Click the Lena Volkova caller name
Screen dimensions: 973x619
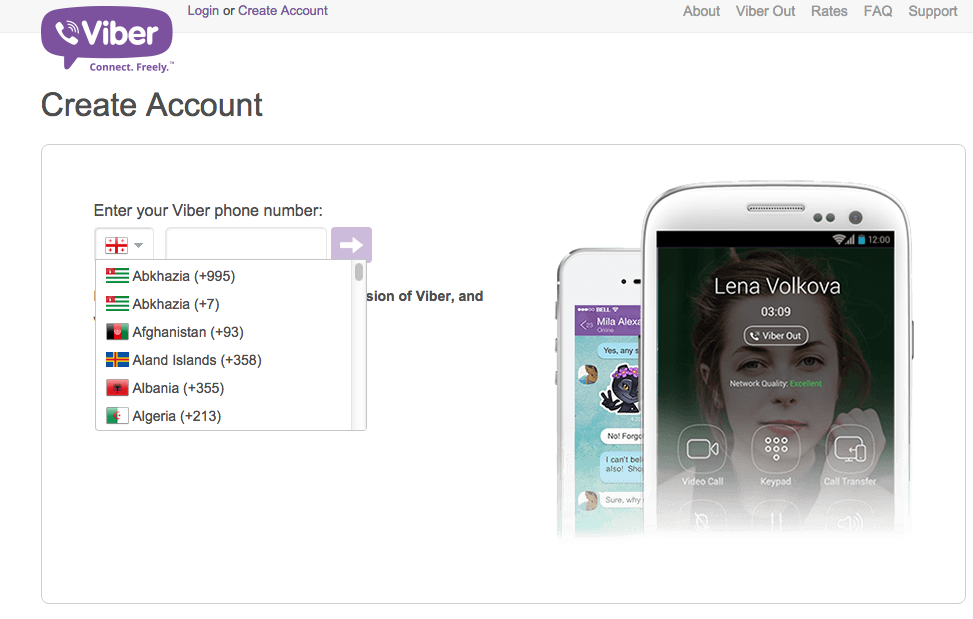pyautogui.click(x=777, y=286)
